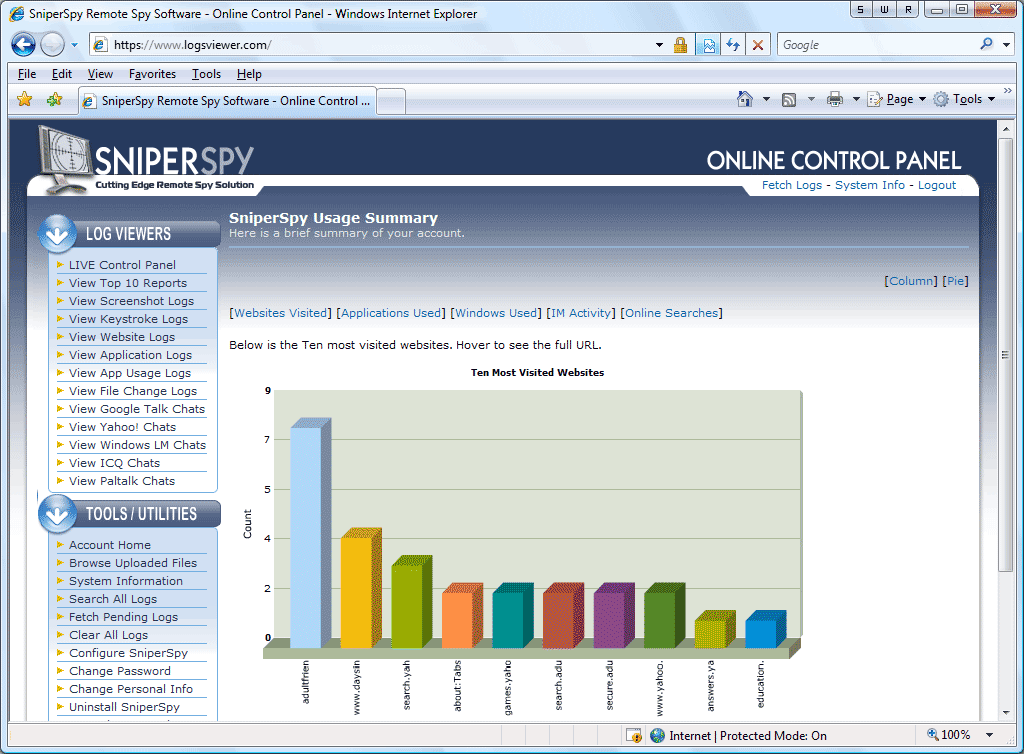Switch chart to Column view
1024x754 pixels.
911,281
